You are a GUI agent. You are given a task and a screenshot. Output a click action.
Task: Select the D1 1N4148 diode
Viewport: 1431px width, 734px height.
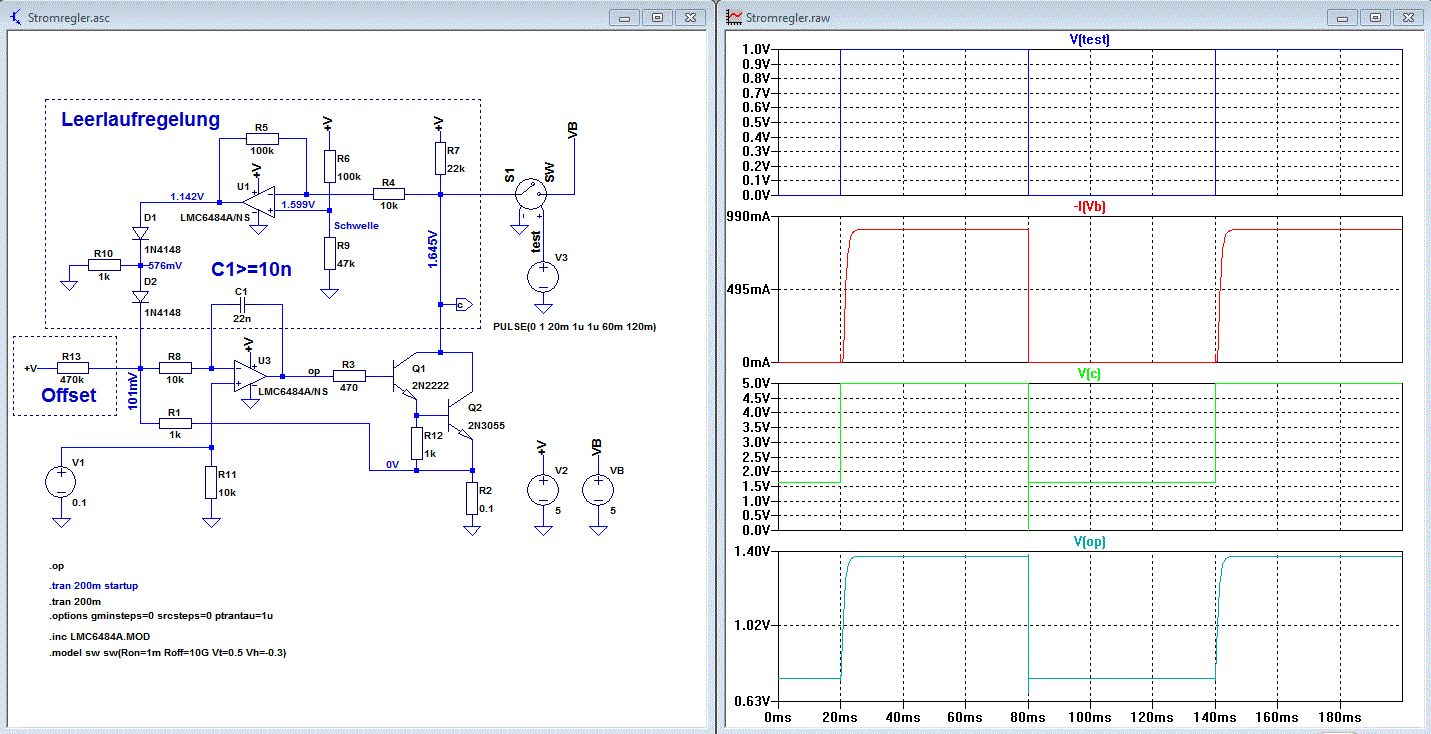139,232
